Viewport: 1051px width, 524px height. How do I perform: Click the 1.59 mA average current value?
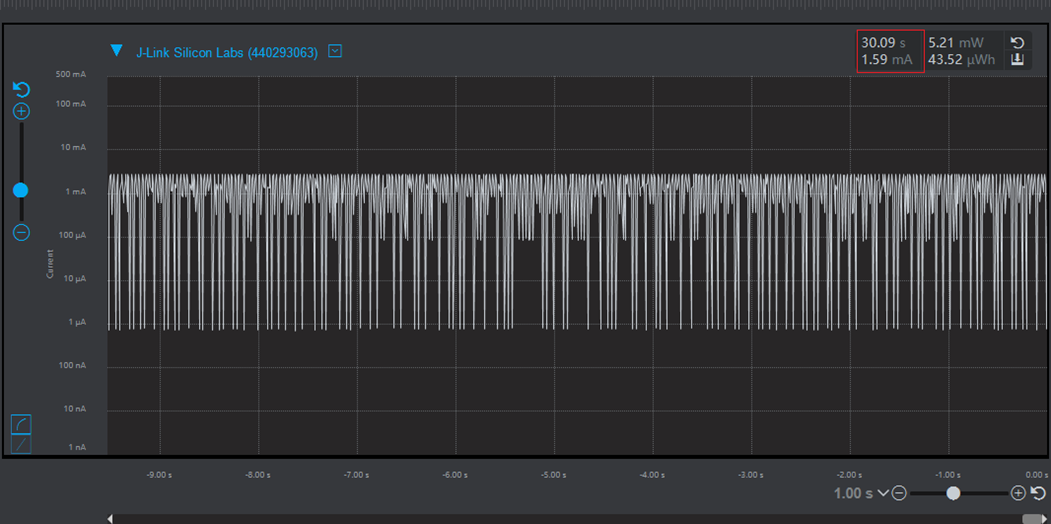coord(887,60)
